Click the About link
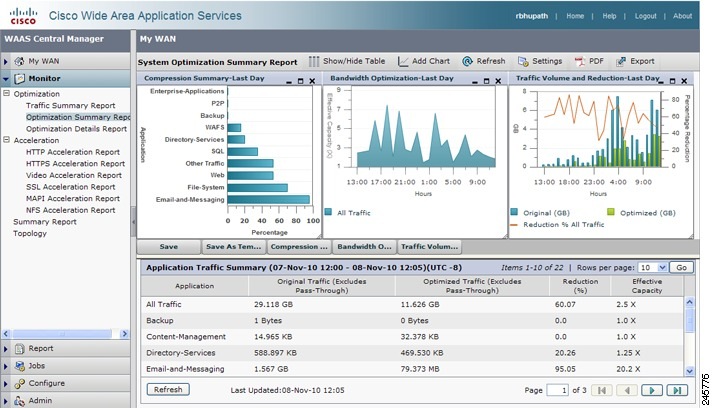This screenshot has width=712, height=408. [682, 16]
